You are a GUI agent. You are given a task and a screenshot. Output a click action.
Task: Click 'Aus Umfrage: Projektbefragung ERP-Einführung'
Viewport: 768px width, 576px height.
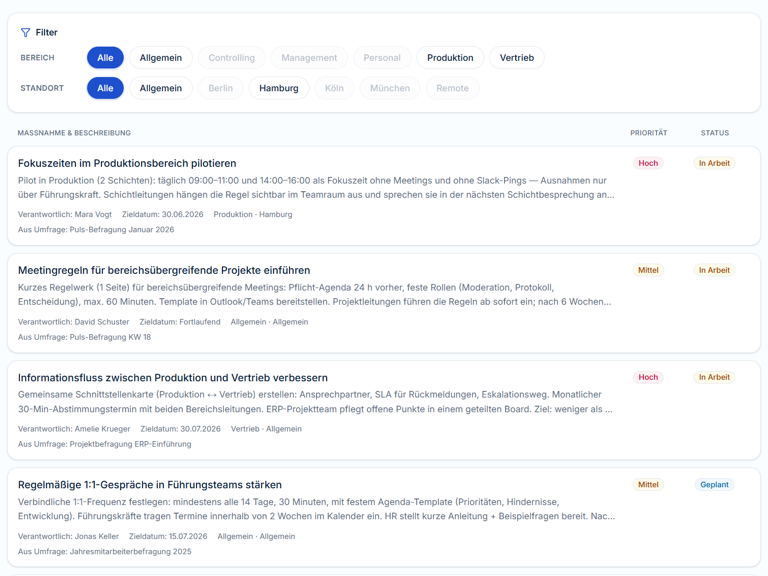point(104,444)
